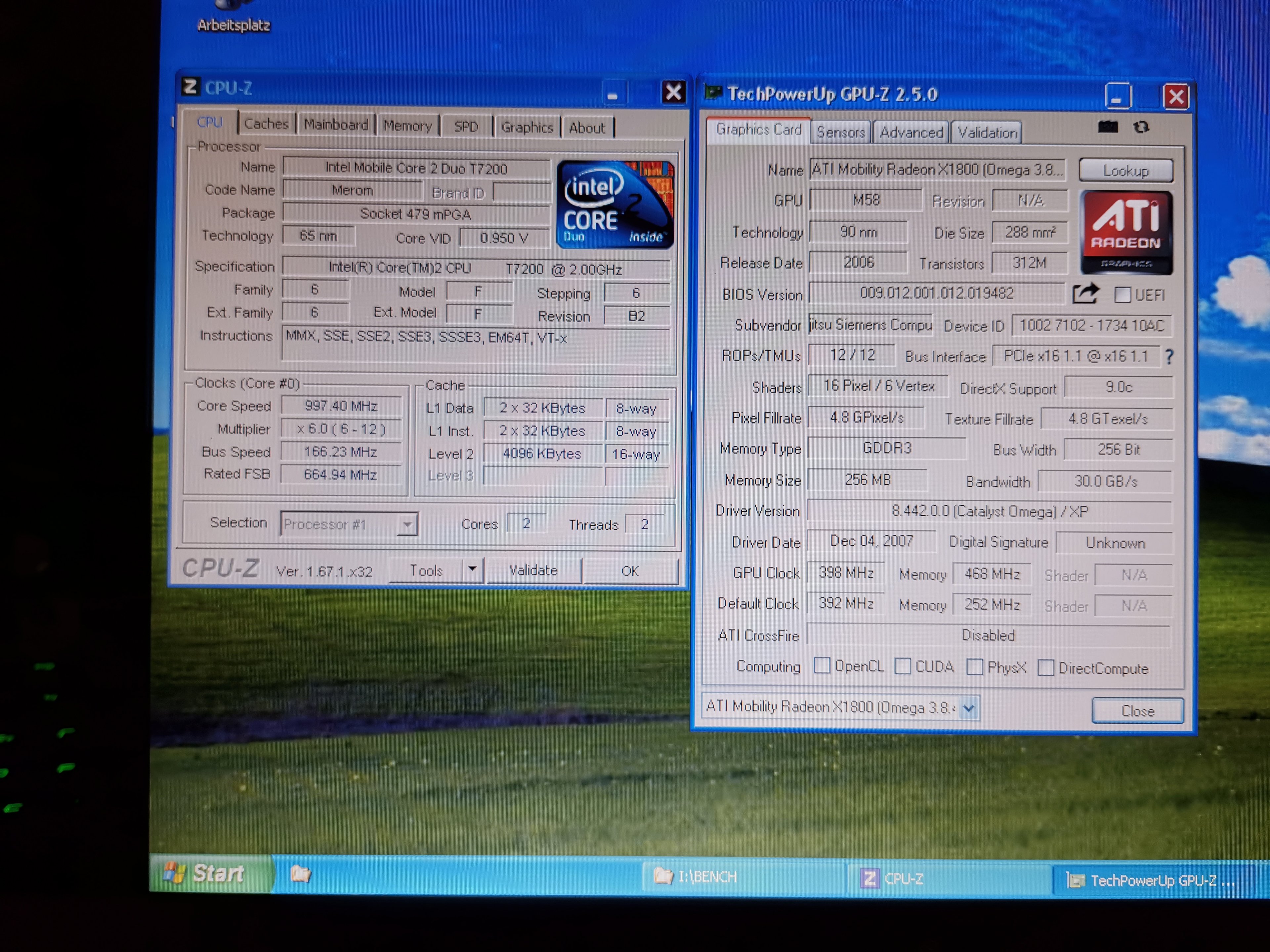The height and width of the screenshot is (952, 1270).
Task: Toggle the DirectCompute checkbox
Action: click(1045, 667)
